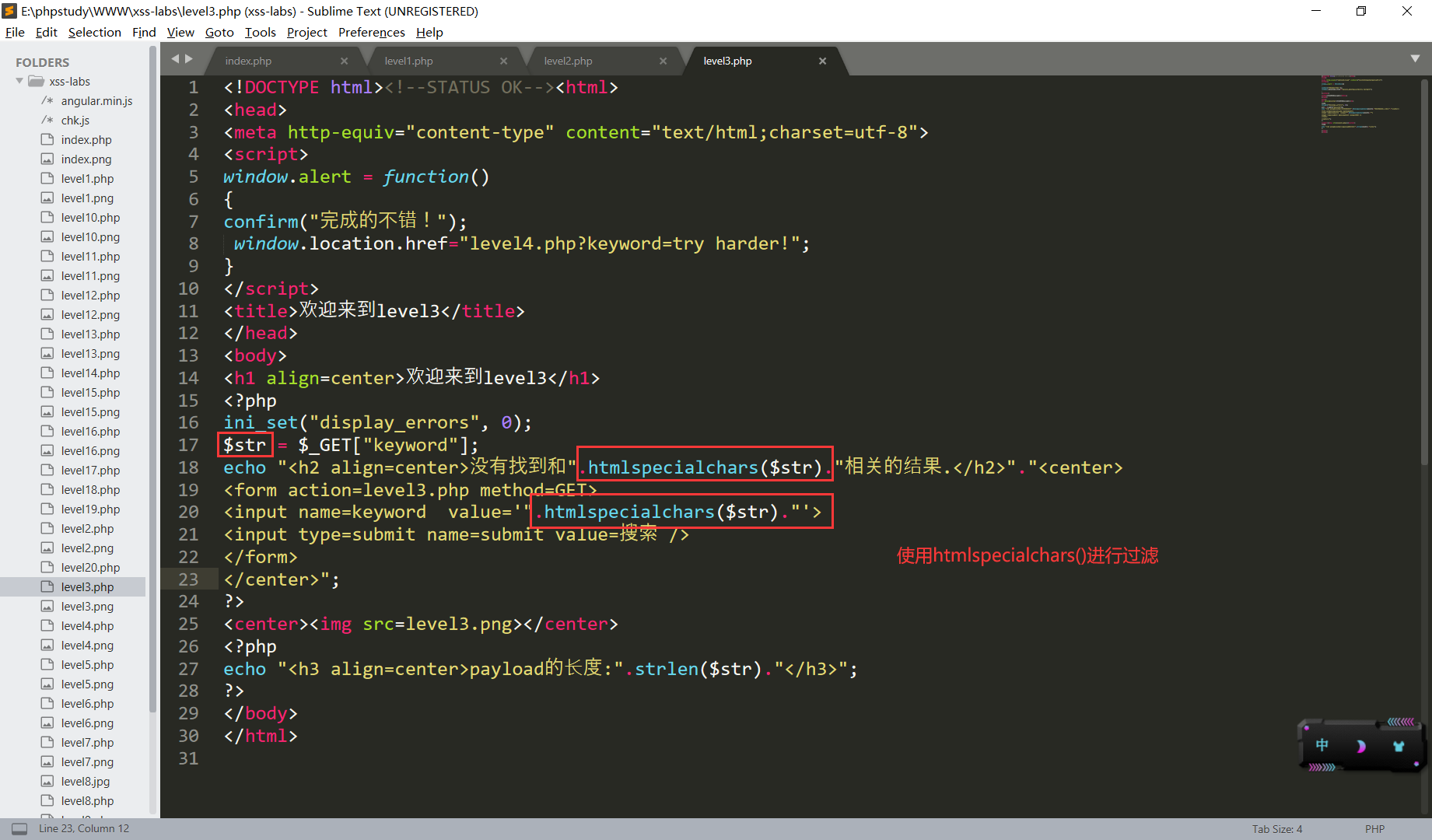The height and width of the screenshot is (840, 1432).
Task: Open the Help menu
Action: tap(429, 32)
